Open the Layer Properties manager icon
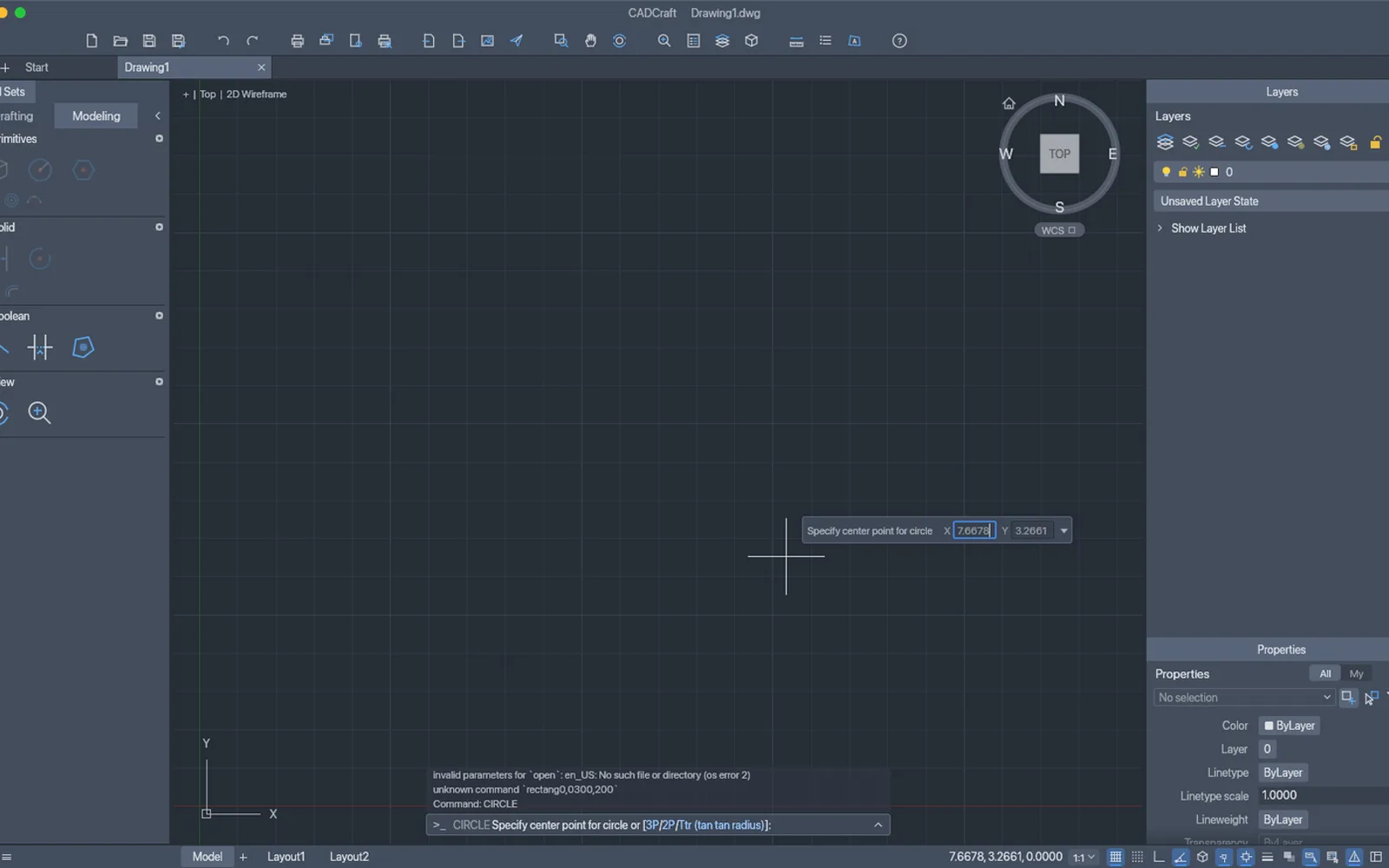This screenshot has height=868, width=1389. (1165, 142)
